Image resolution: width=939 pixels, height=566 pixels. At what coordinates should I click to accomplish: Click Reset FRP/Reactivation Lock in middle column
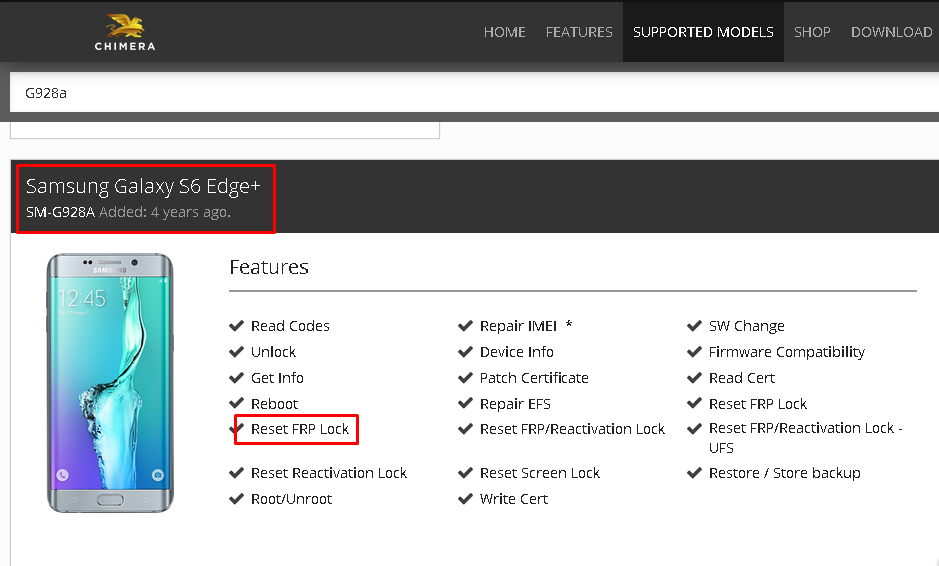(572, 429)
